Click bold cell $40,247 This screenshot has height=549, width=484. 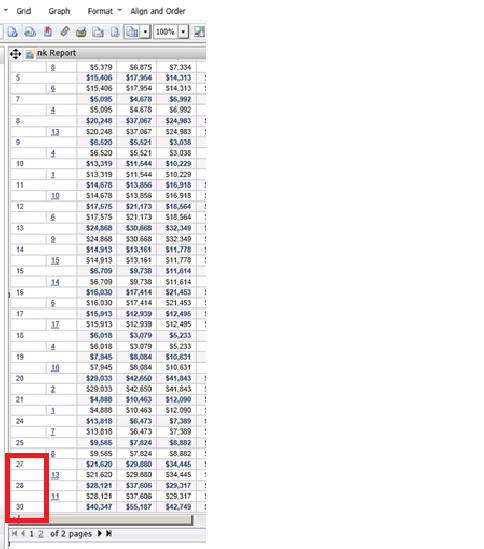(x=99, y=507)
